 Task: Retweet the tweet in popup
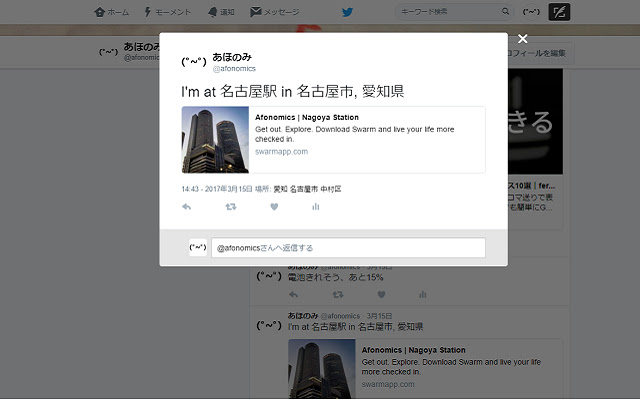coord(231,207)
